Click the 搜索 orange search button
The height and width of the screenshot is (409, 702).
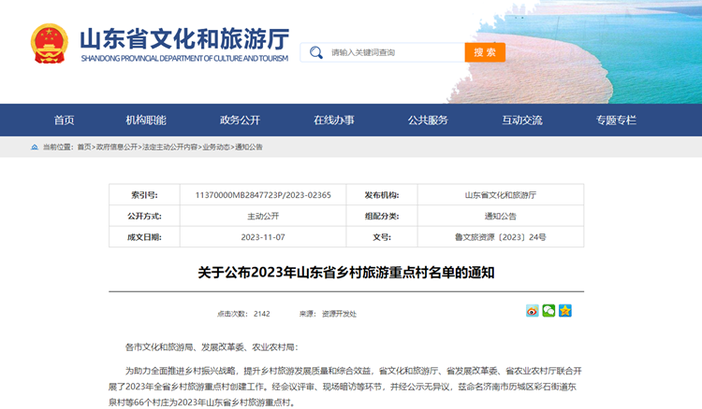pos(483,52)
